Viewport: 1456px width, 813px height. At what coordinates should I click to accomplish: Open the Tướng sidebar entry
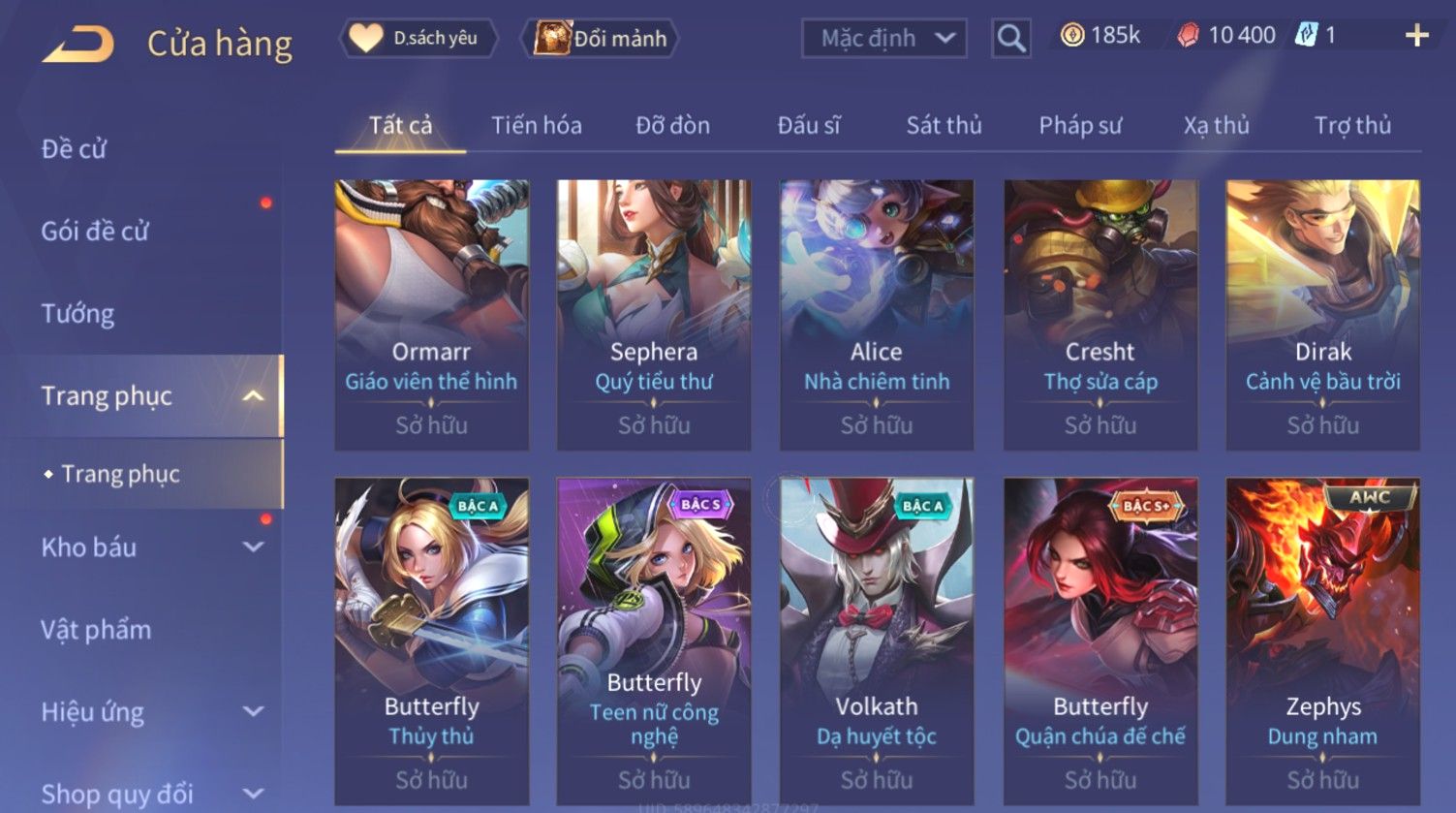pos(77,314)
